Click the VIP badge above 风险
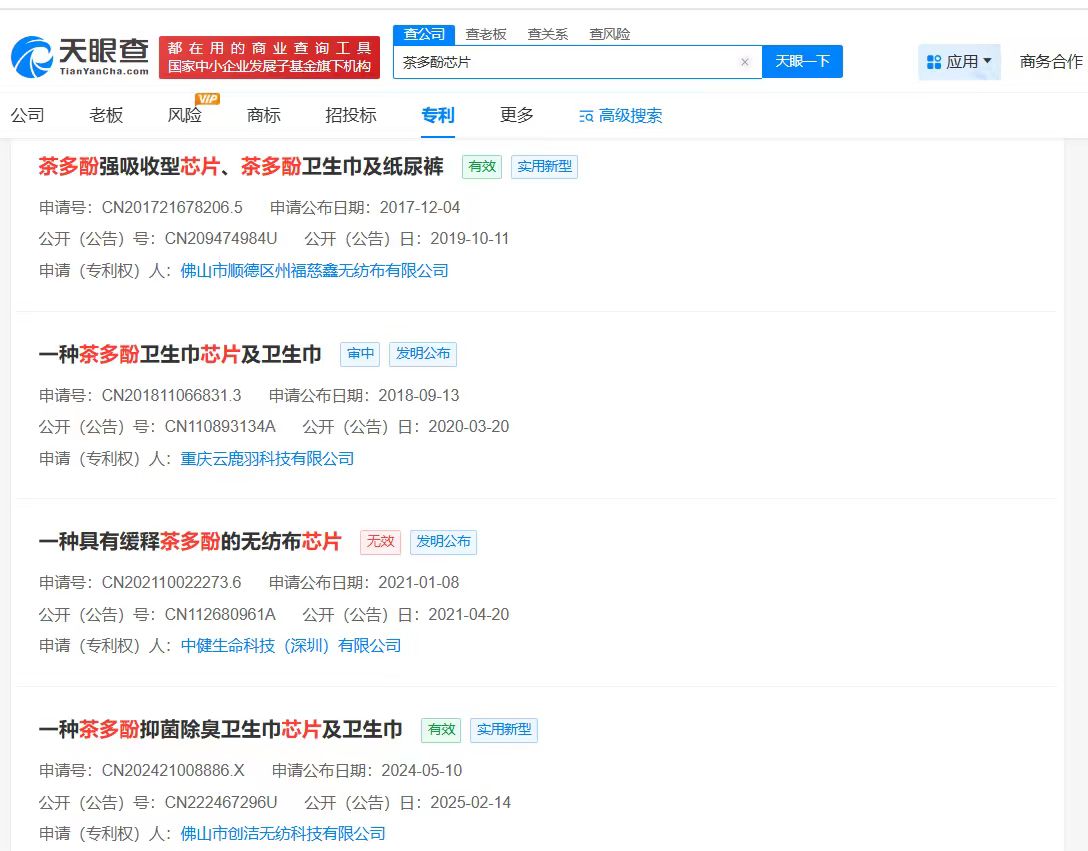The height and width of the screenshot is (851, 1088). (x=207, y=99)
